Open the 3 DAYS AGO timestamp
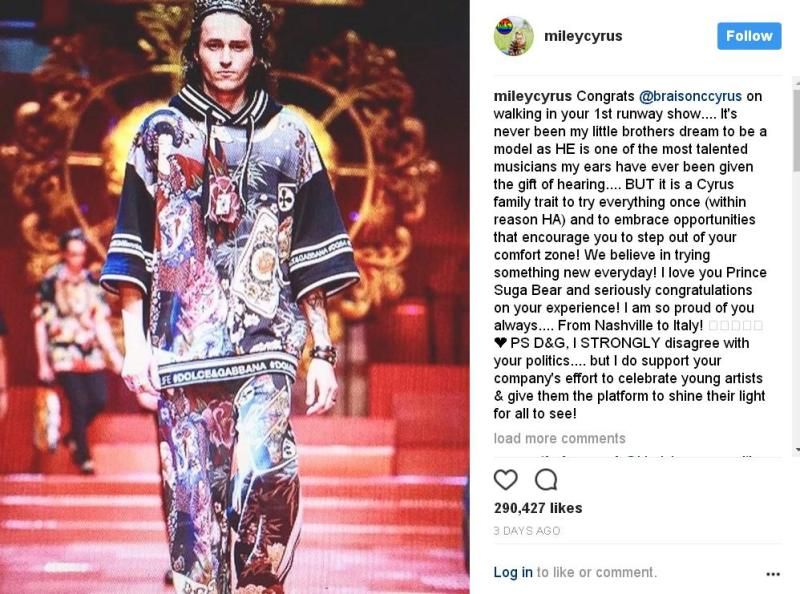Image resolution: width=800 pixels, height=594 pixels. (x=527, y=531)
